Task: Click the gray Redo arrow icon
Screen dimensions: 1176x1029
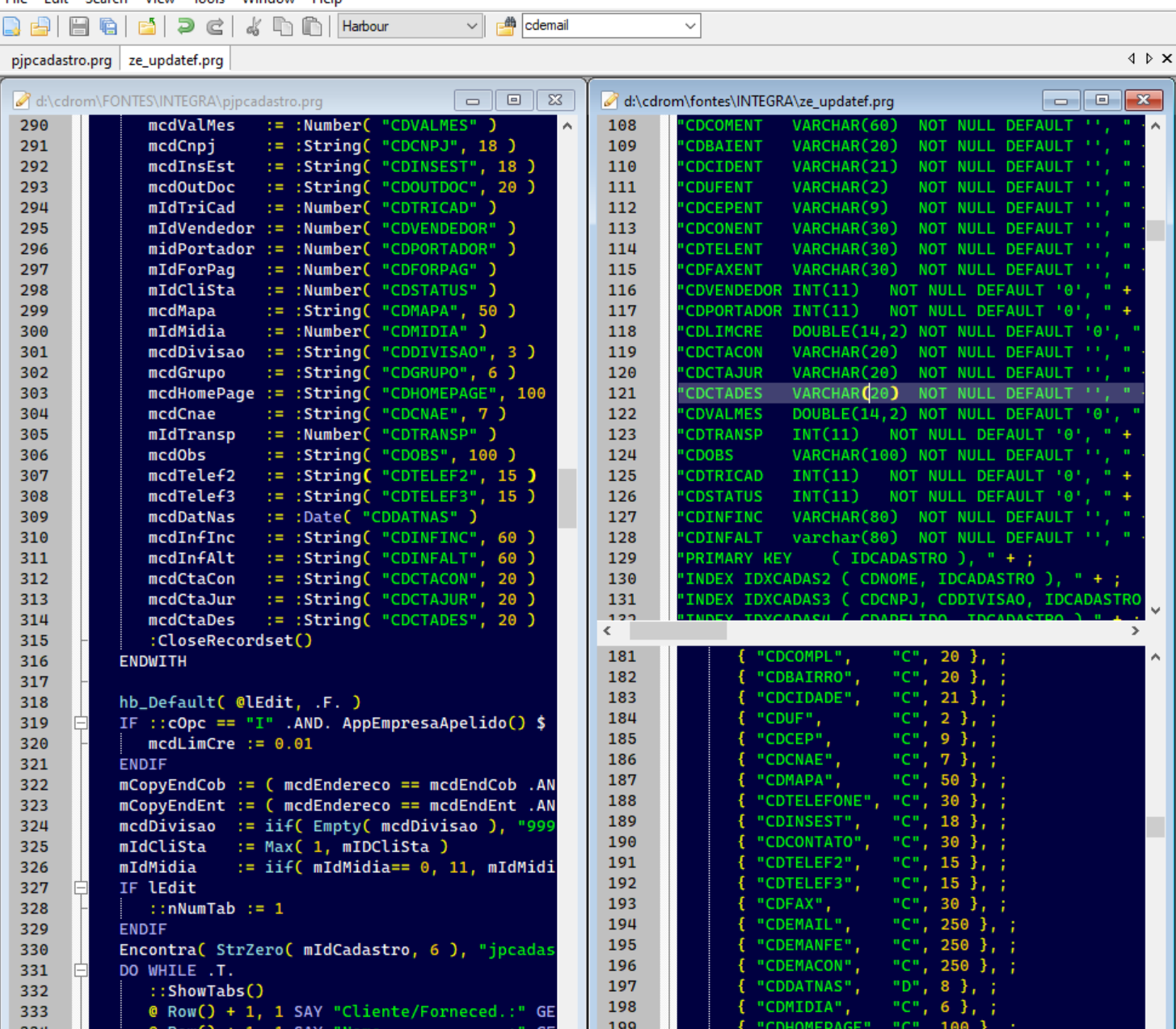Action: [x=215, y=27]
